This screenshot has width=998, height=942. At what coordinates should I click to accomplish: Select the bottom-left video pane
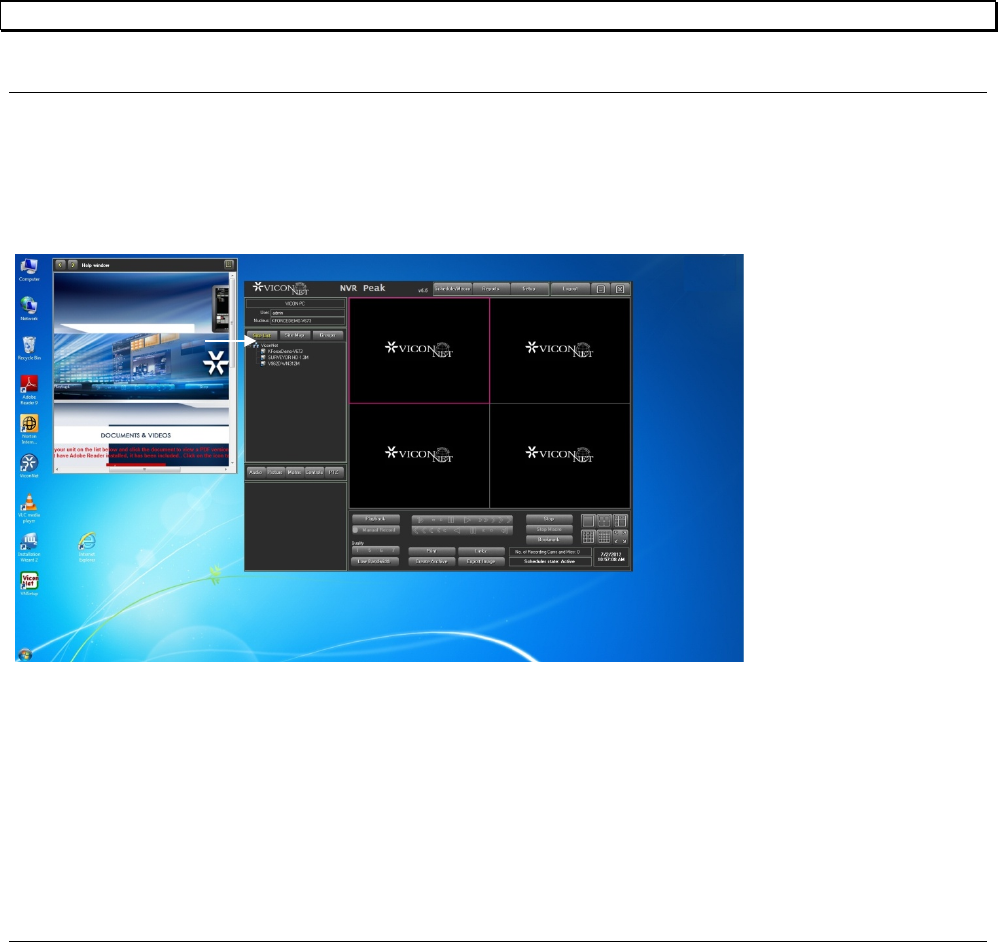[419, 456]
